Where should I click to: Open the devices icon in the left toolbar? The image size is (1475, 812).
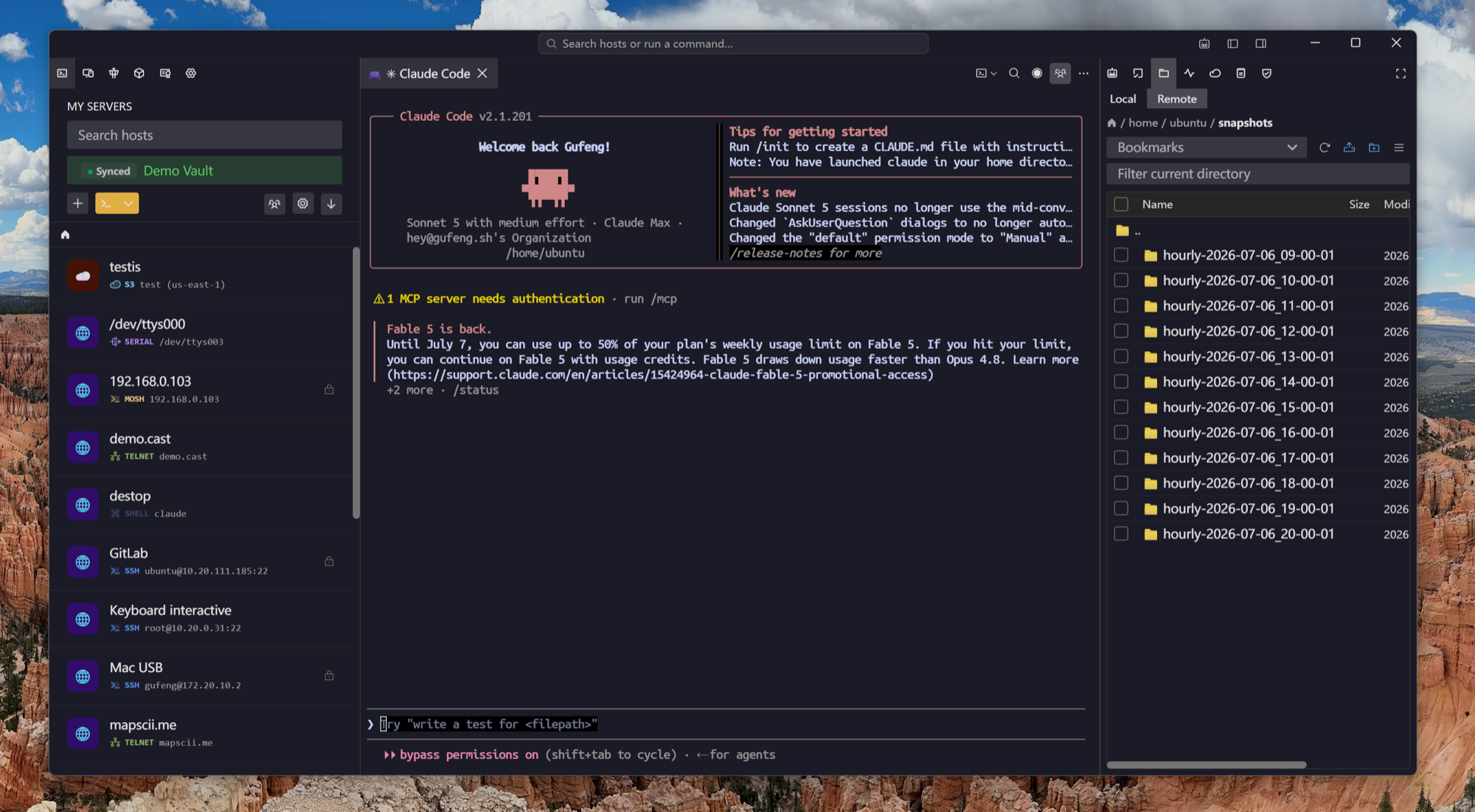(x=88, y=73)
